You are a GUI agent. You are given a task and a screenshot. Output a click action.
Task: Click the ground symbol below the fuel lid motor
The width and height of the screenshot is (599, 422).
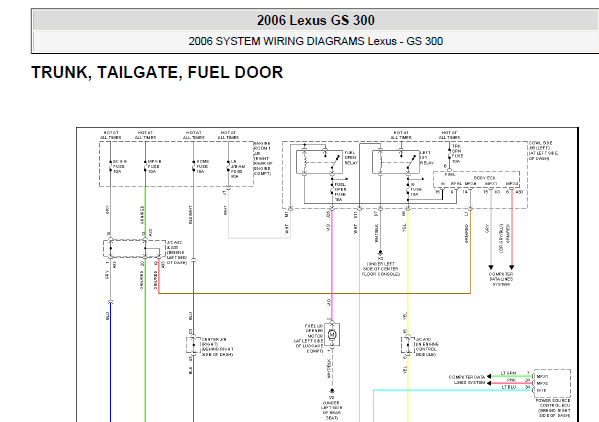coord(332,391)
